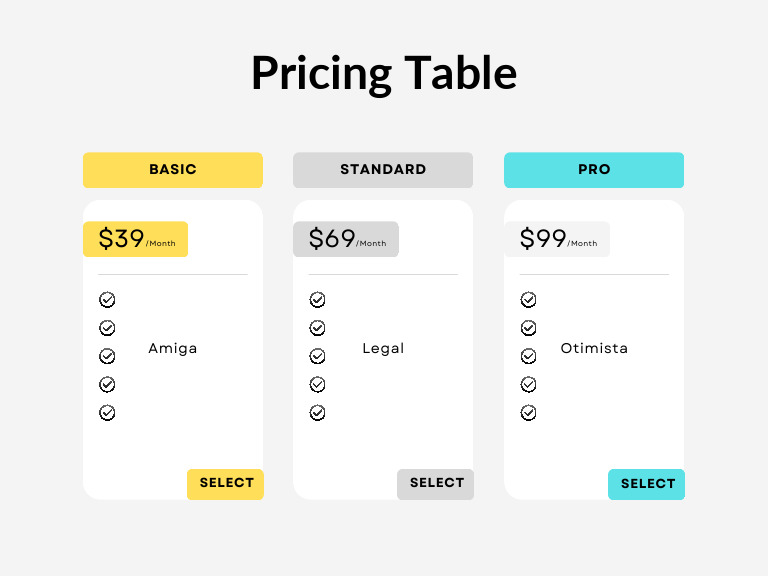Choose the Pro plan via cyan Select
This screenshot has height=576, width=768.
(647, 484)
